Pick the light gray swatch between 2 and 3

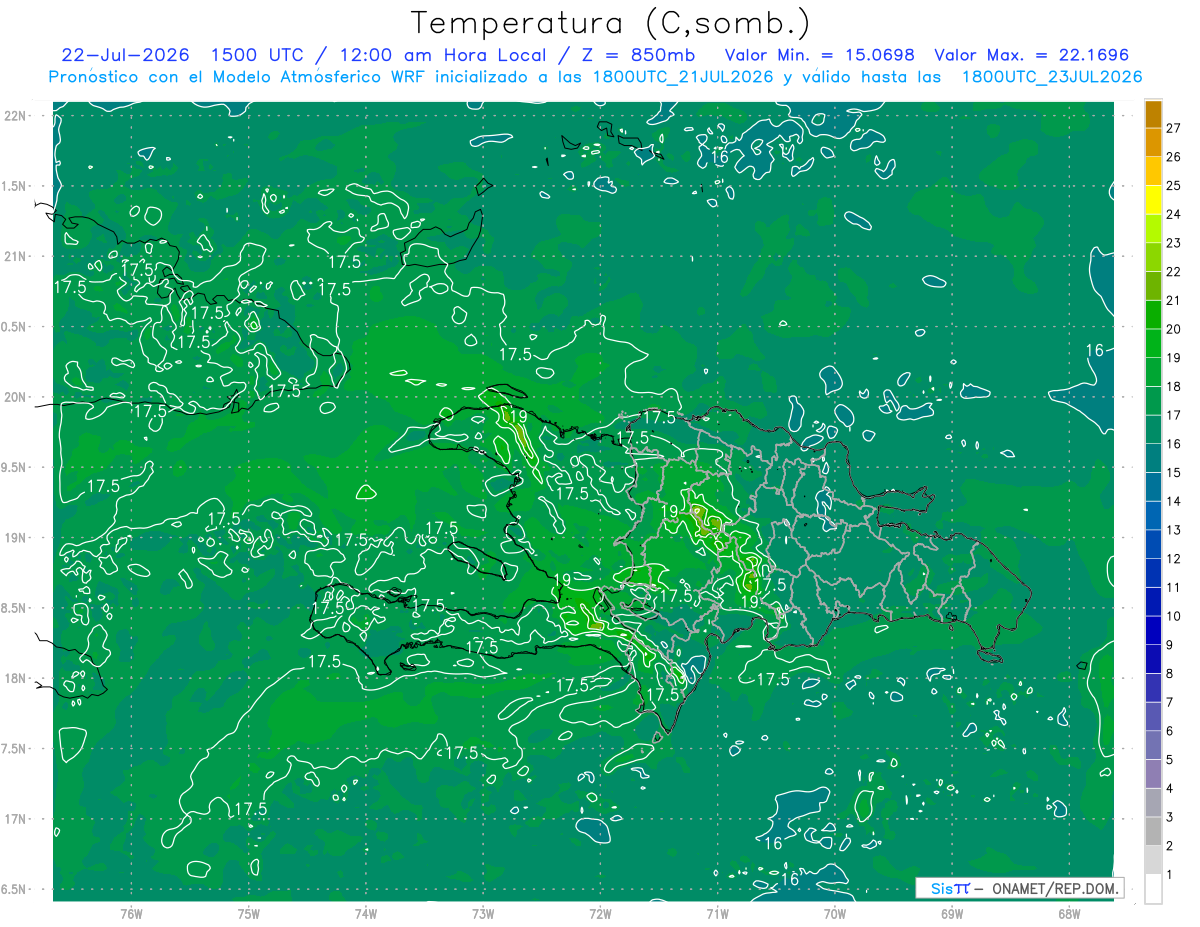(1153, 832)
